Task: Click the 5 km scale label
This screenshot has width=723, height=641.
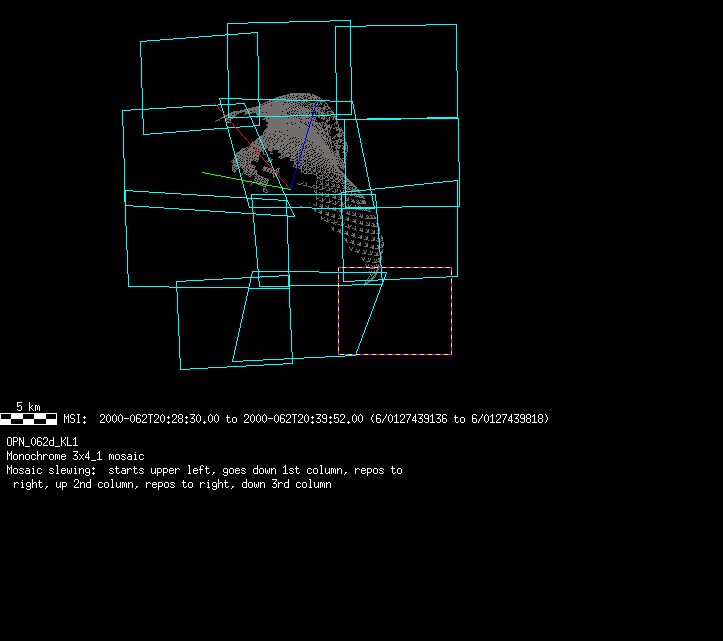Action: pyautogui.click(x=28, y=407)
